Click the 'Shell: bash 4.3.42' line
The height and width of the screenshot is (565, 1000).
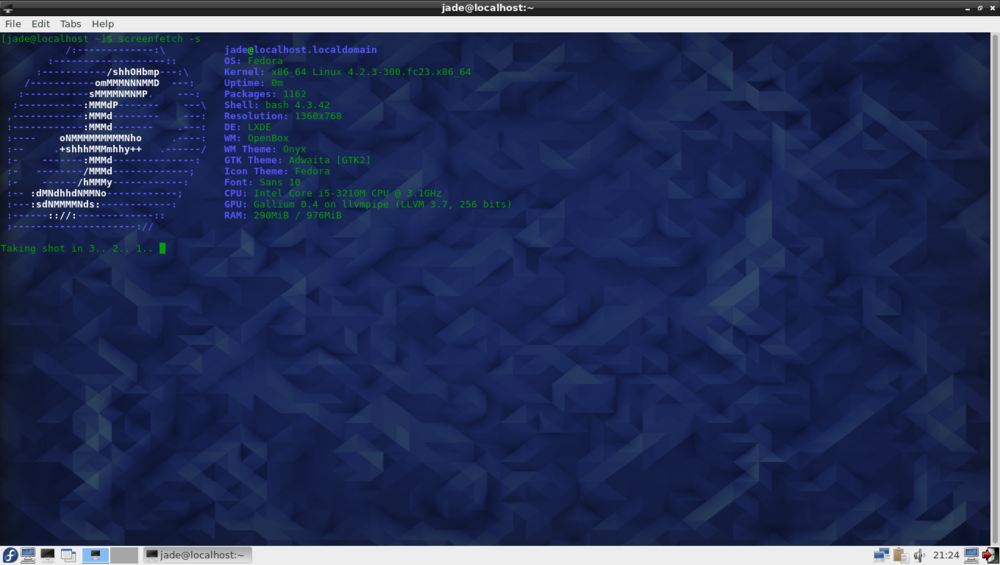coord(277,105)
